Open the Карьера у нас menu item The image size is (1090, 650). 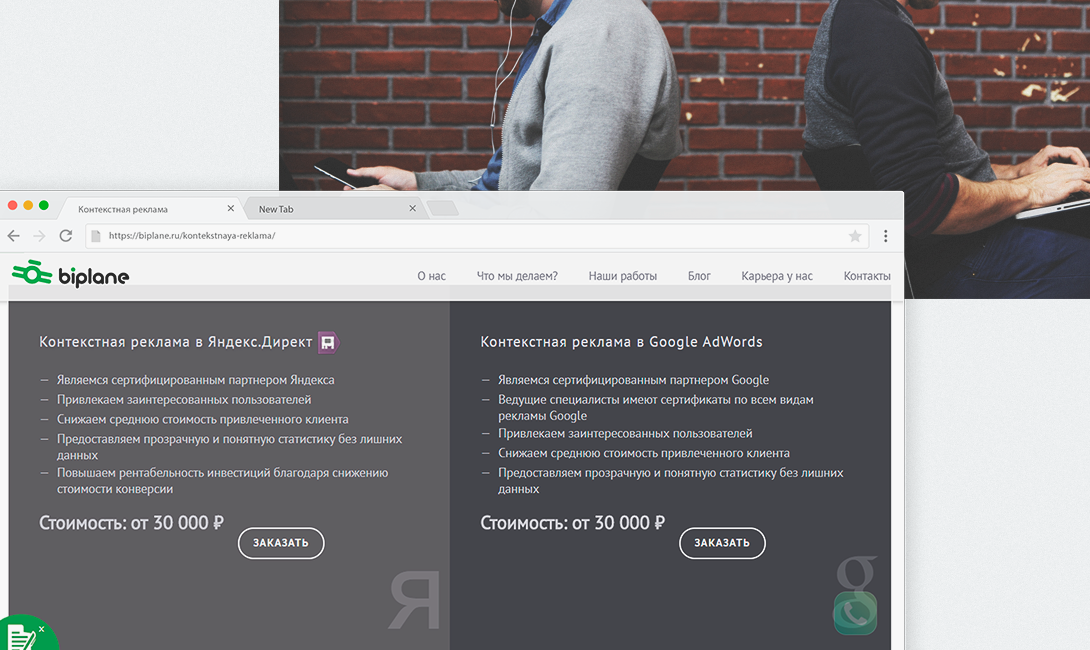(777, 276)
